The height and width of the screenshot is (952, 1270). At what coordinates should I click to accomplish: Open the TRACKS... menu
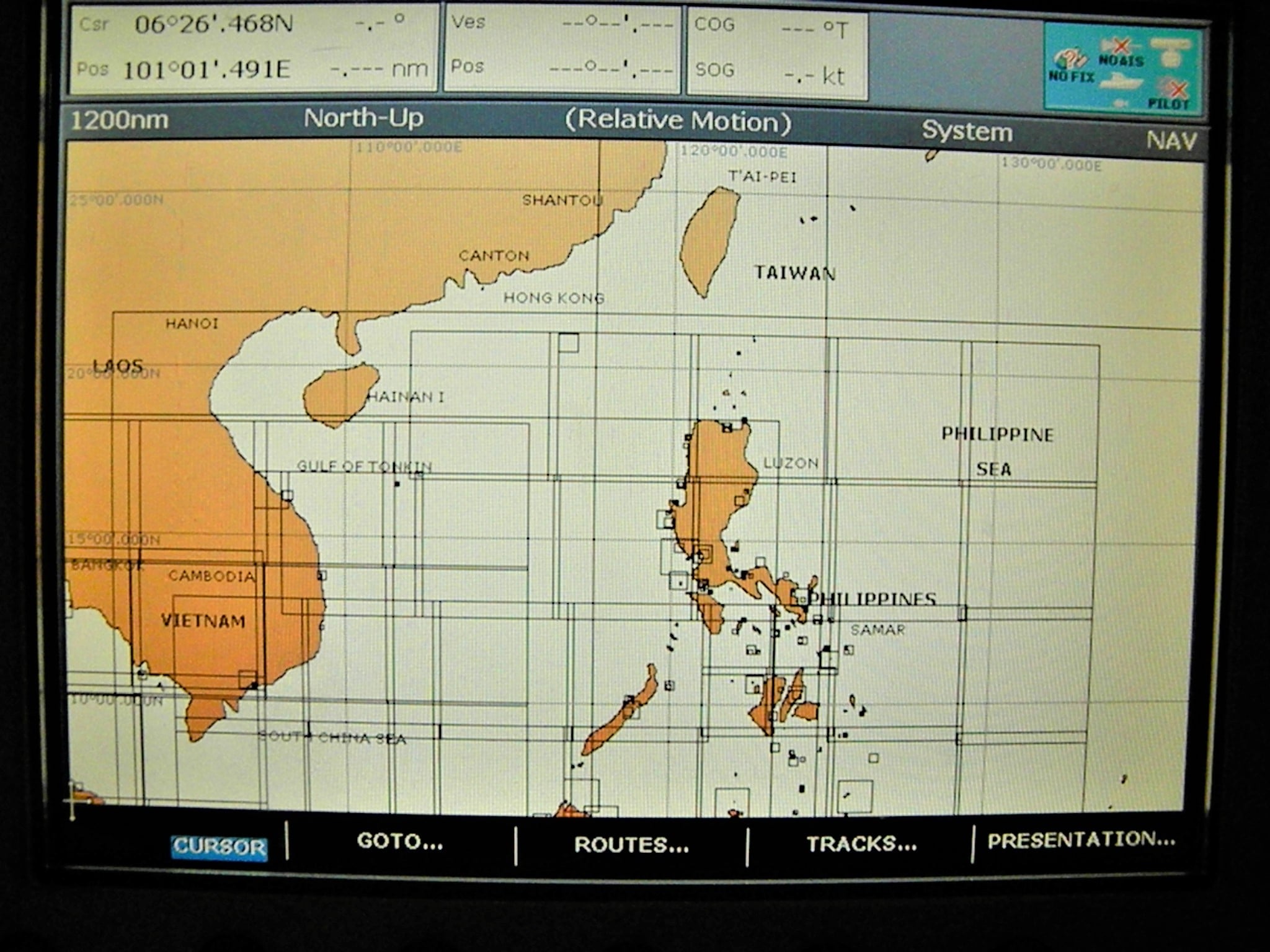(861, 844)
